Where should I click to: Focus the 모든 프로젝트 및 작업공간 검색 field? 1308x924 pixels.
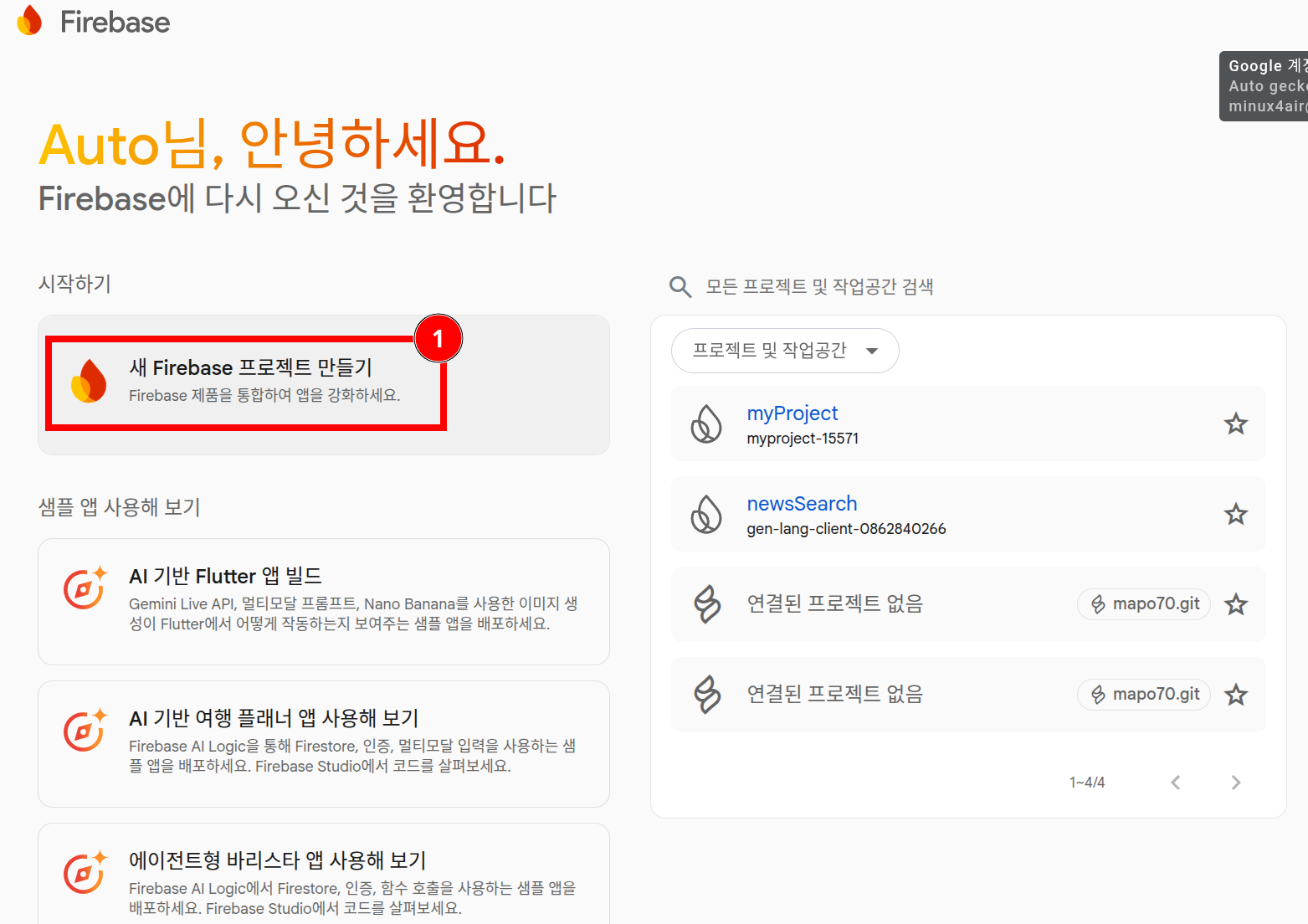click(x=819, y=287)
